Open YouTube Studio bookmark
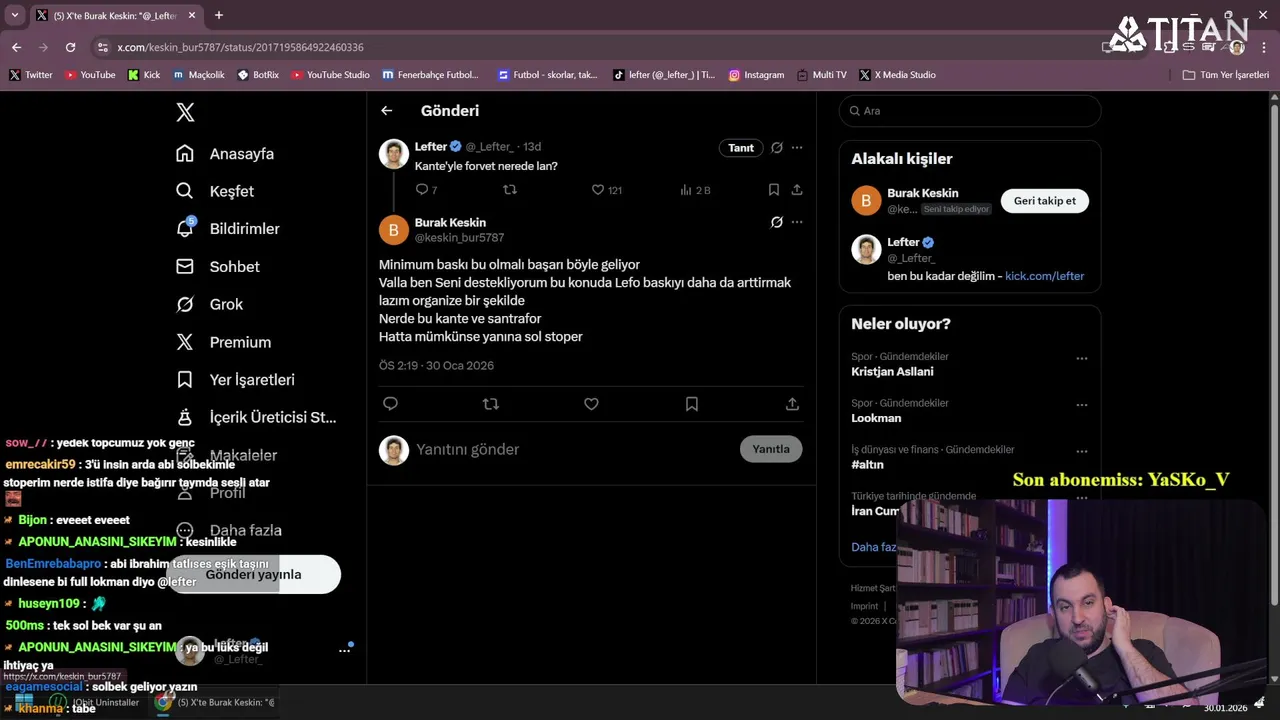 coord(330,75)
